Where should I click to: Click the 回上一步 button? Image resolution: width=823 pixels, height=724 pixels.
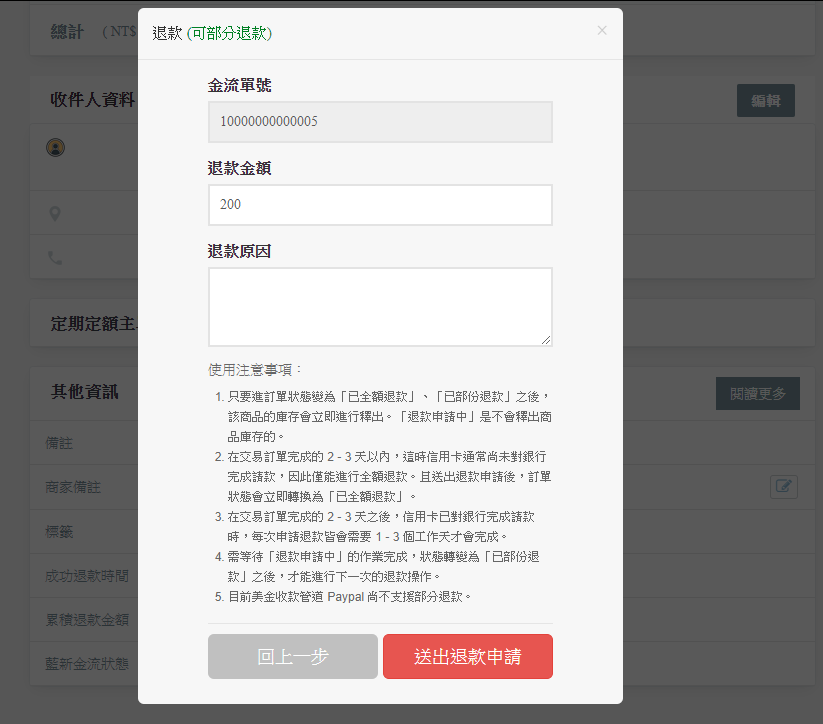293,656
